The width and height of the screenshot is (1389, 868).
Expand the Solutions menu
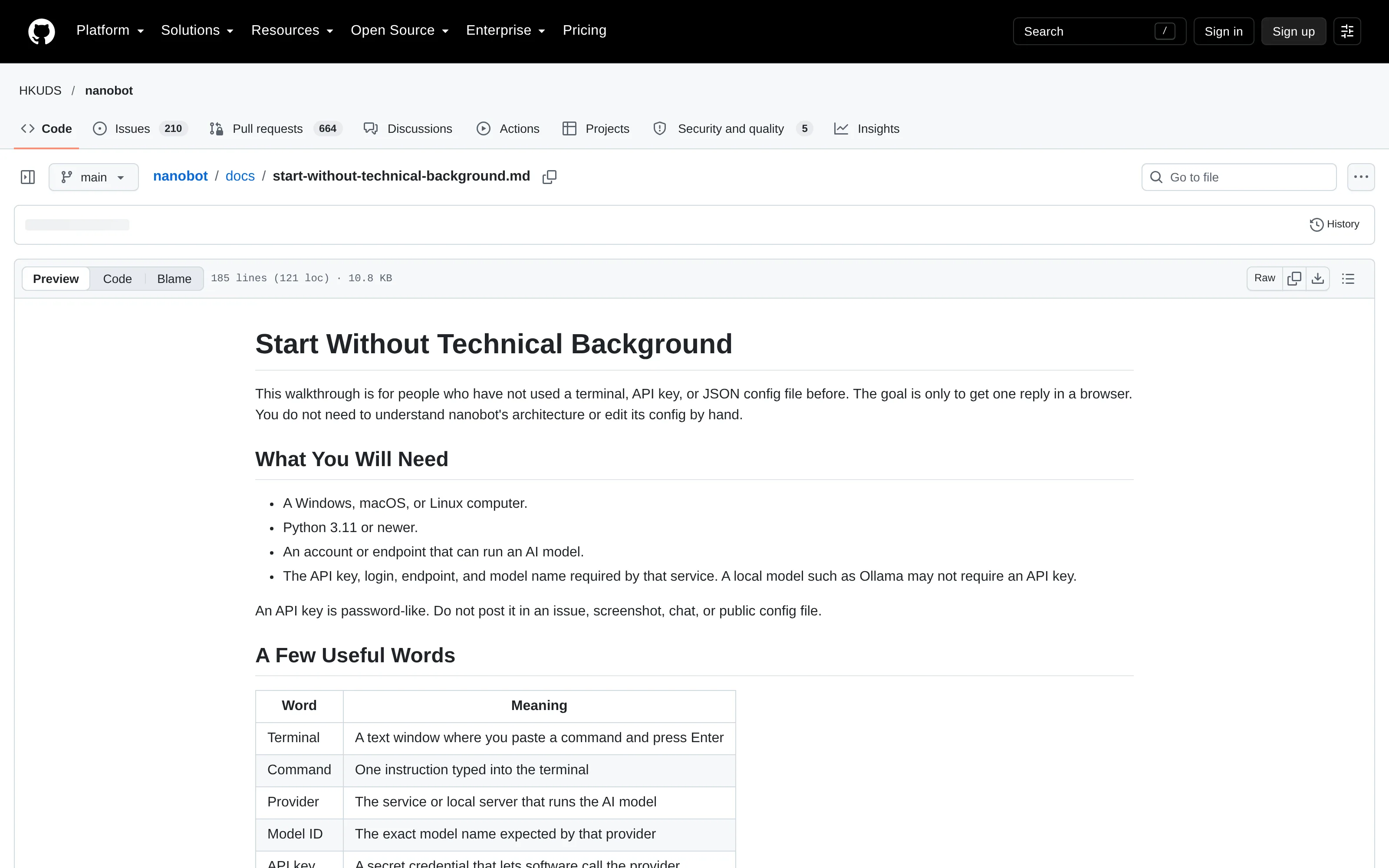pyautogui.click(x=197, y=30)
